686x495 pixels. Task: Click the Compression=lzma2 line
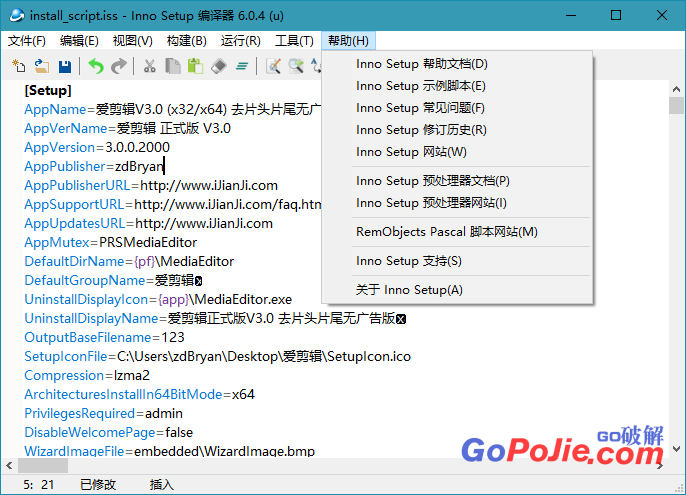tap(87, 376)
